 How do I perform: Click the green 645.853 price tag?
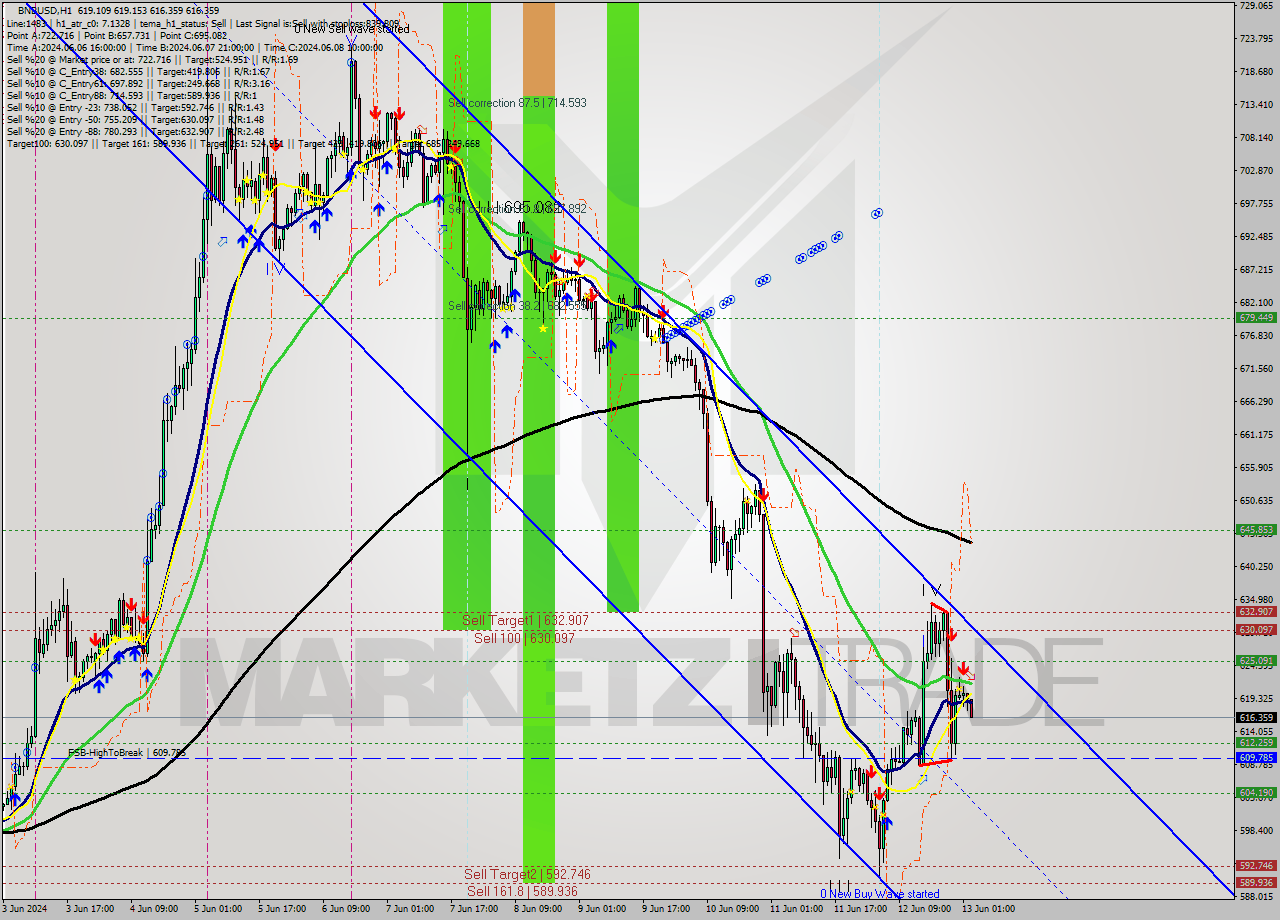[1257, 529]
